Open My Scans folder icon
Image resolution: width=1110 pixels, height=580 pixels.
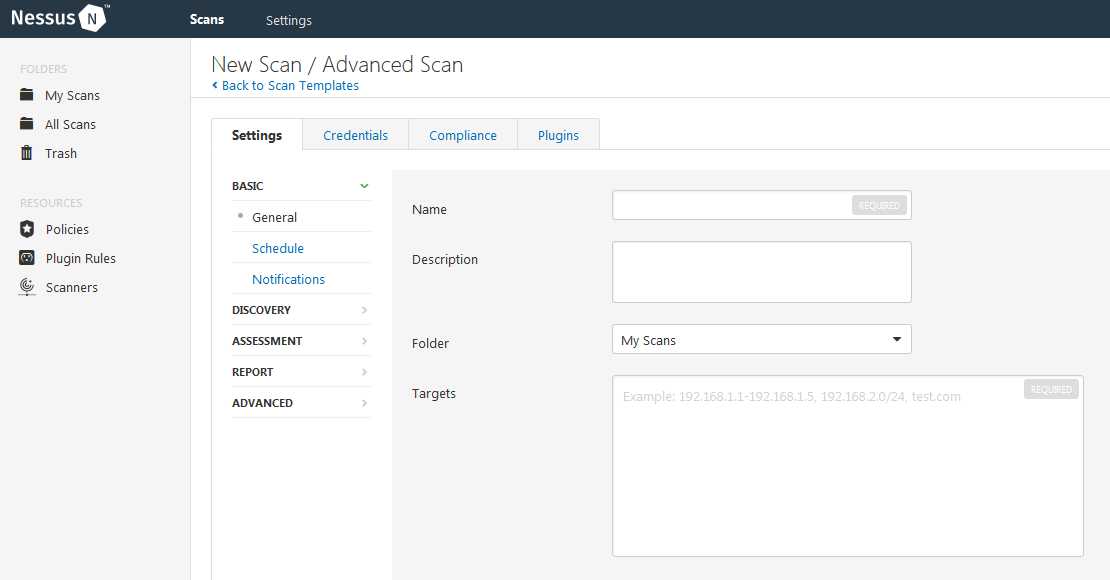[x=27, y=94]
